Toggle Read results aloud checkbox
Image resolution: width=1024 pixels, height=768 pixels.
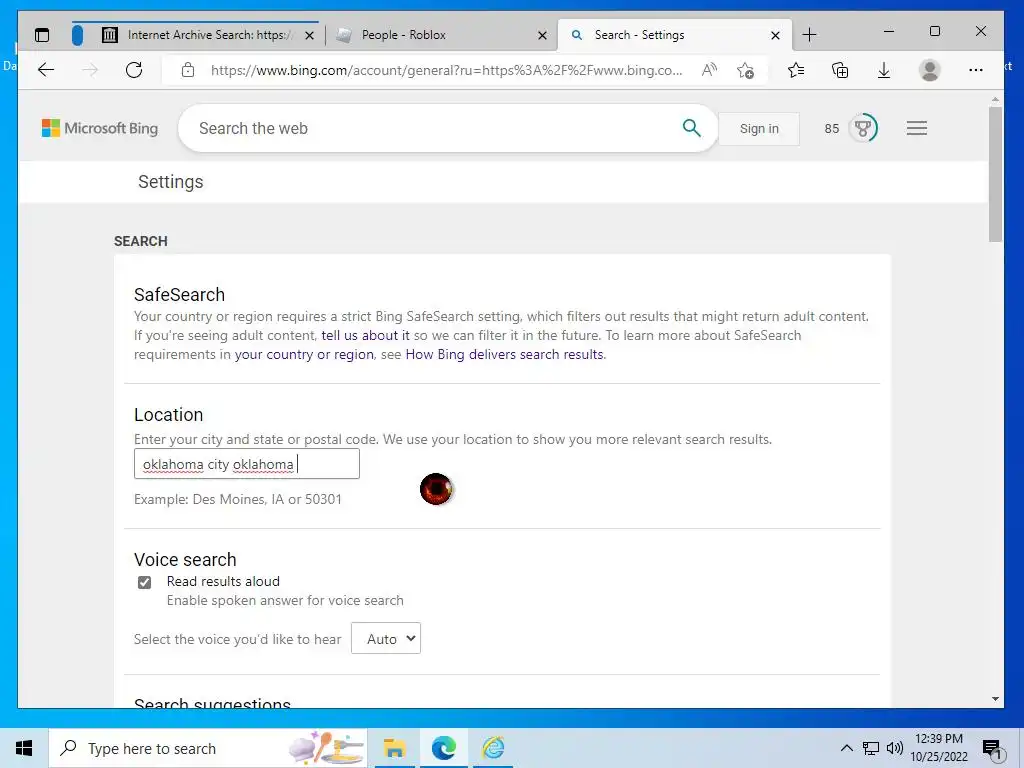[x=144, y=582]
